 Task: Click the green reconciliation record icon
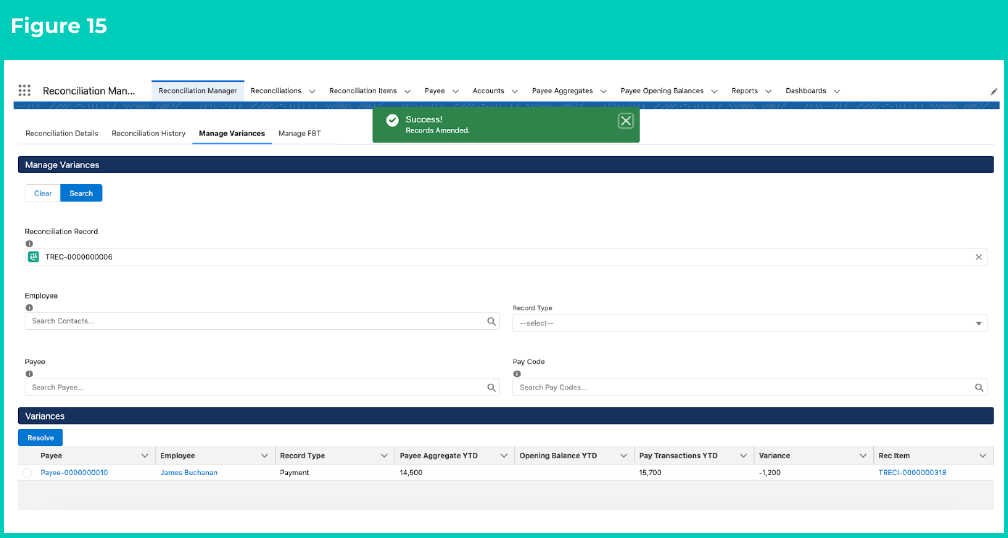(x=33, y=257)
